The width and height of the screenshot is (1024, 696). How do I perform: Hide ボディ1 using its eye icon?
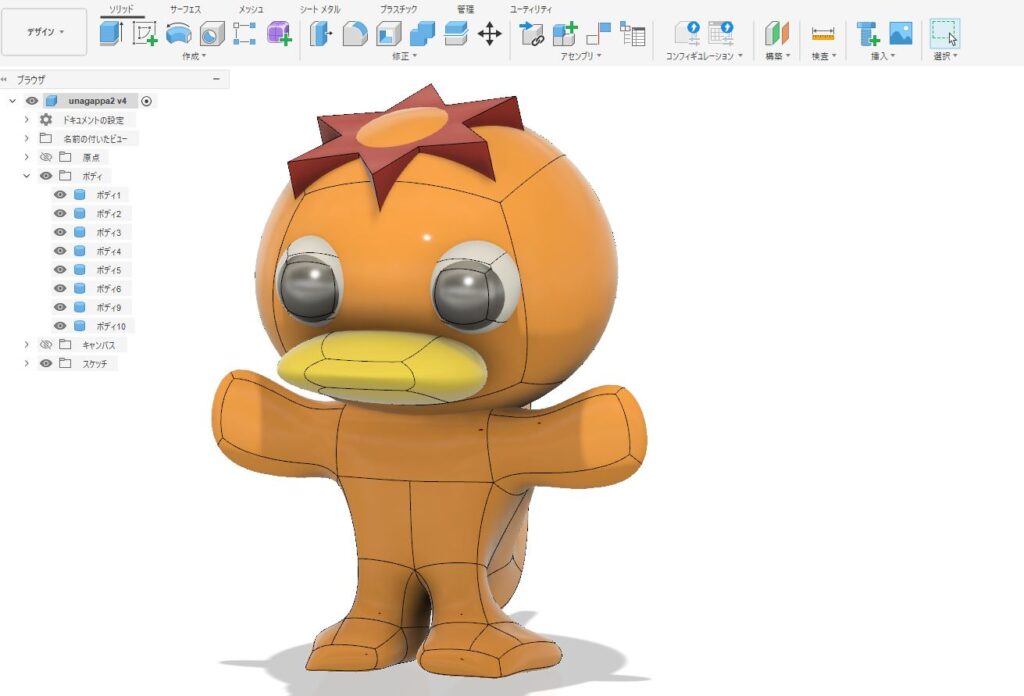[60, 195]
